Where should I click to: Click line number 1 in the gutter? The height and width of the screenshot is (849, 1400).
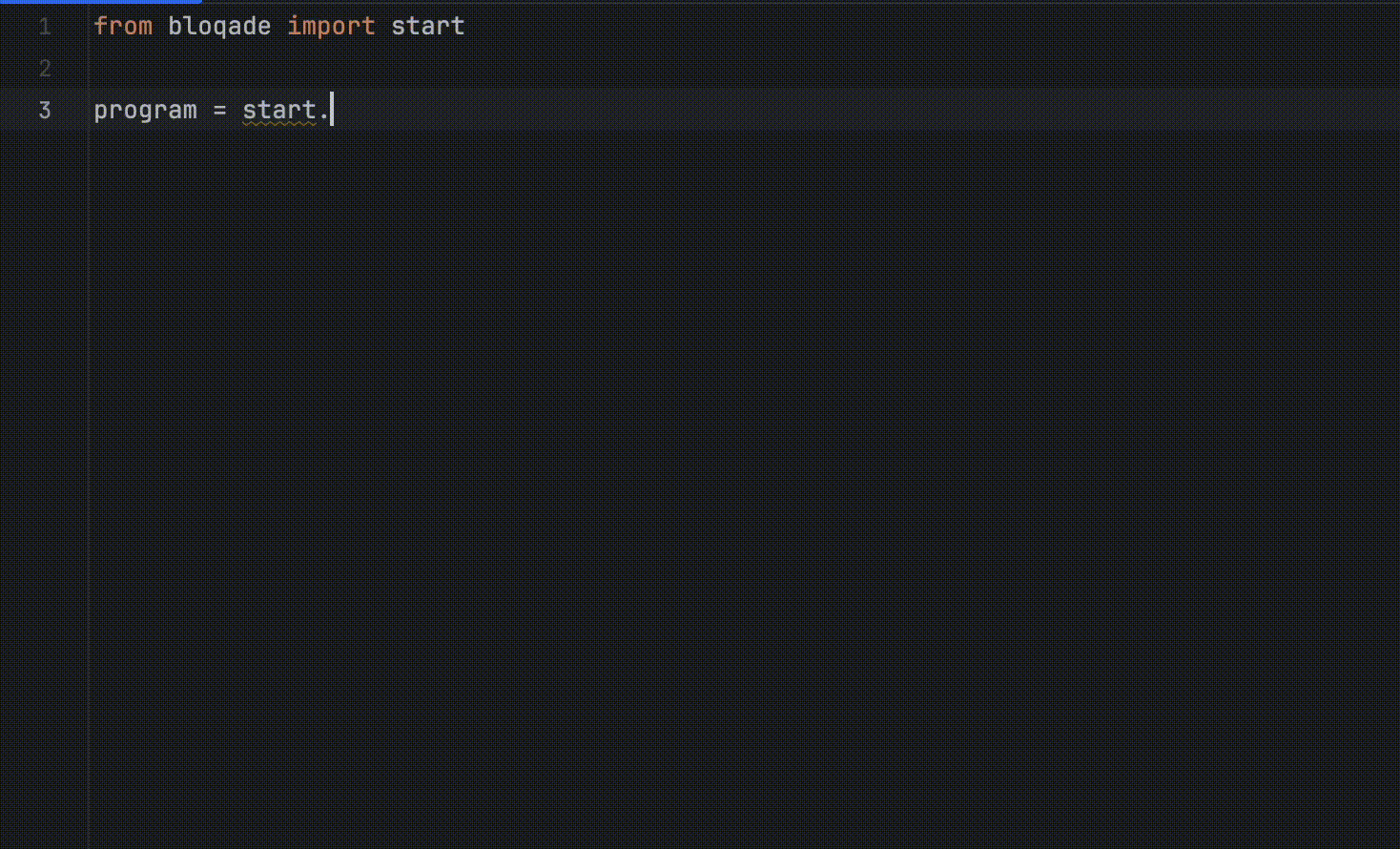(44, 27)
